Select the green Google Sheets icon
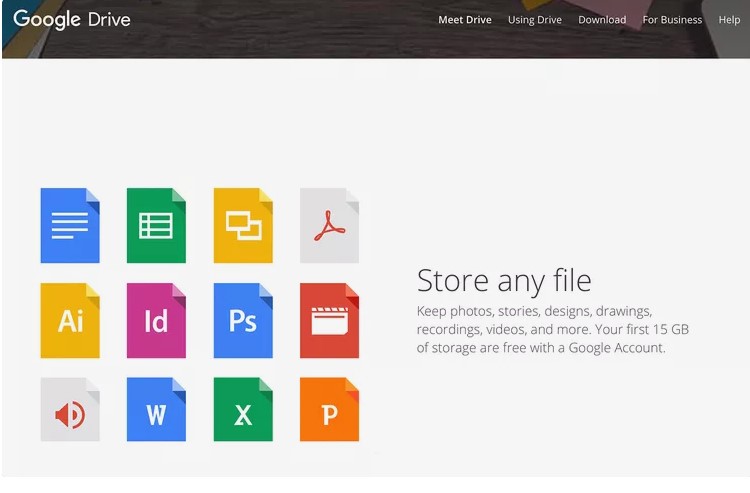 pos(156,225)
